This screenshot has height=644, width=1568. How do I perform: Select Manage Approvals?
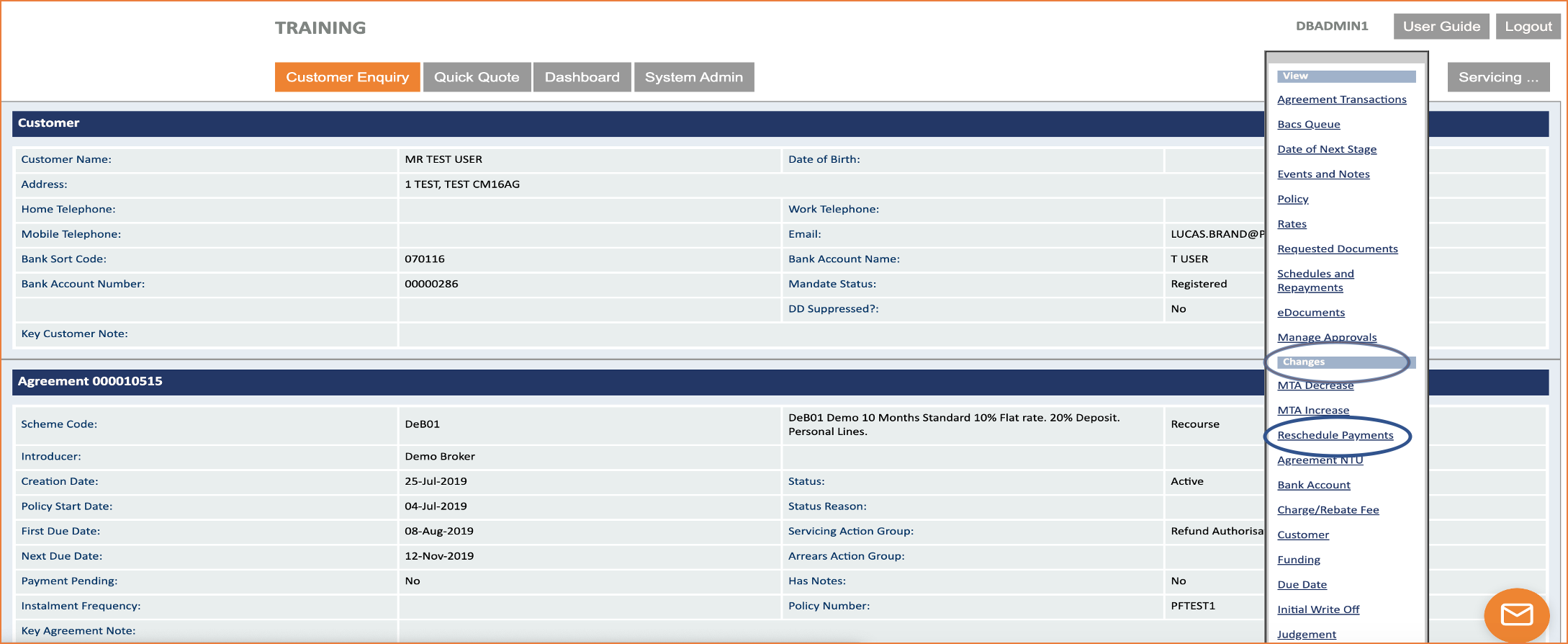[x=1327, y=337]
